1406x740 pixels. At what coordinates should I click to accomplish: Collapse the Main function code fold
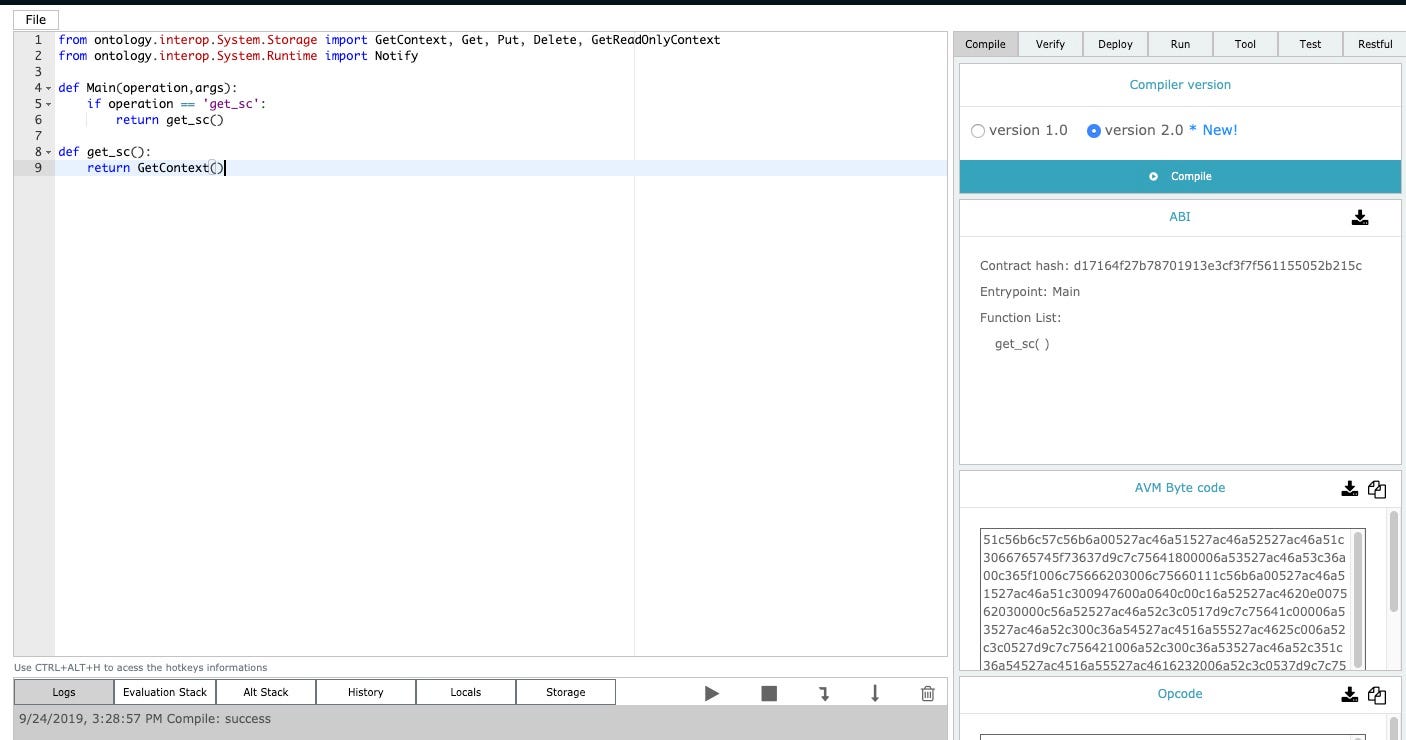pos(46,88)
